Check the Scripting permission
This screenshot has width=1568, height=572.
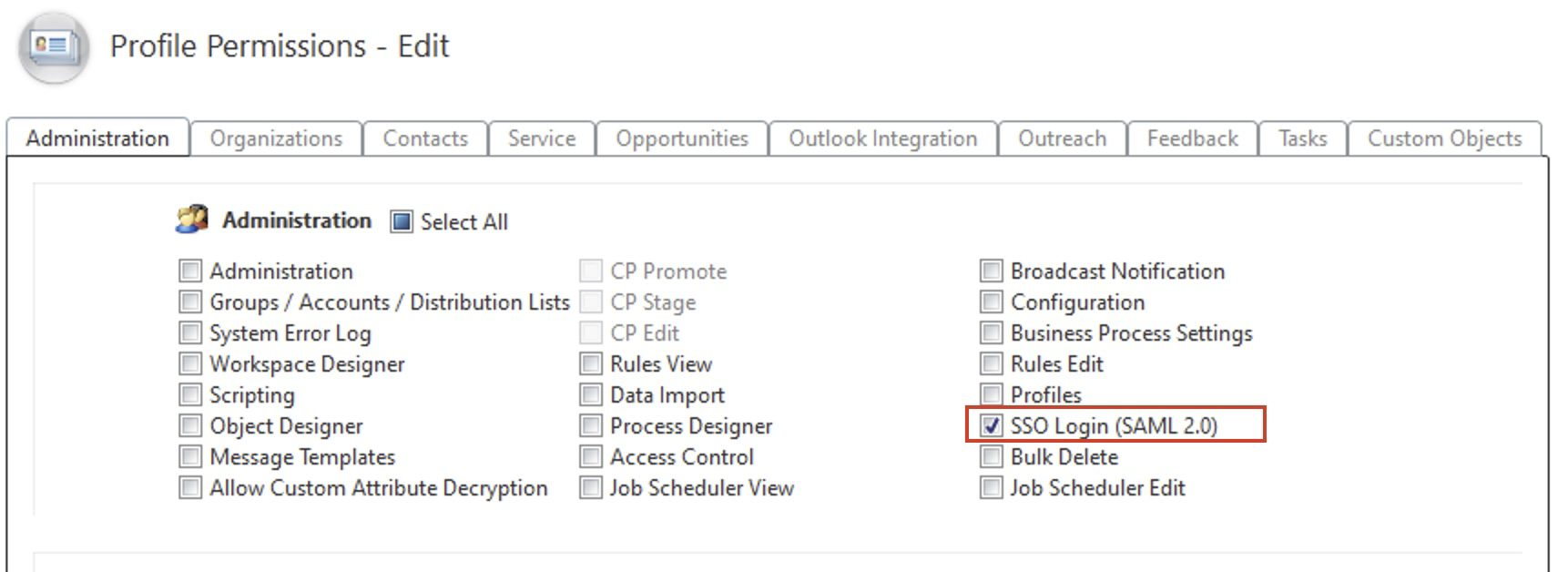point(189,393)
